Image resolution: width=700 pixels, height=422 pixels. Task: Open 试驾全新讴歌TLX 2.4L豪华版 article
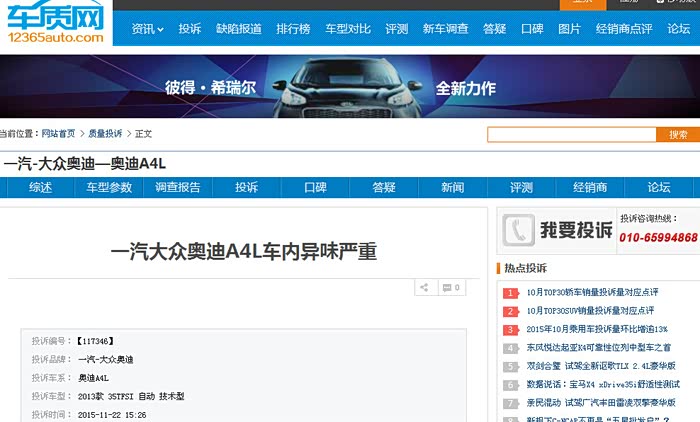pyautogui.click(x=601, y=366)
